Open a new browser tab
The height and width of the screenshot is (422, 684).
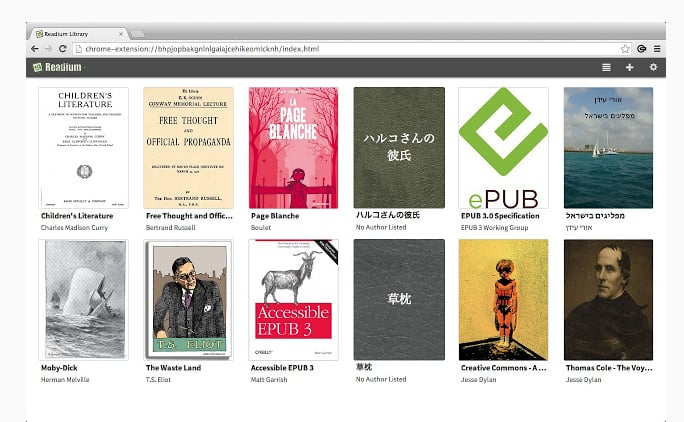(x=137, y=34)
